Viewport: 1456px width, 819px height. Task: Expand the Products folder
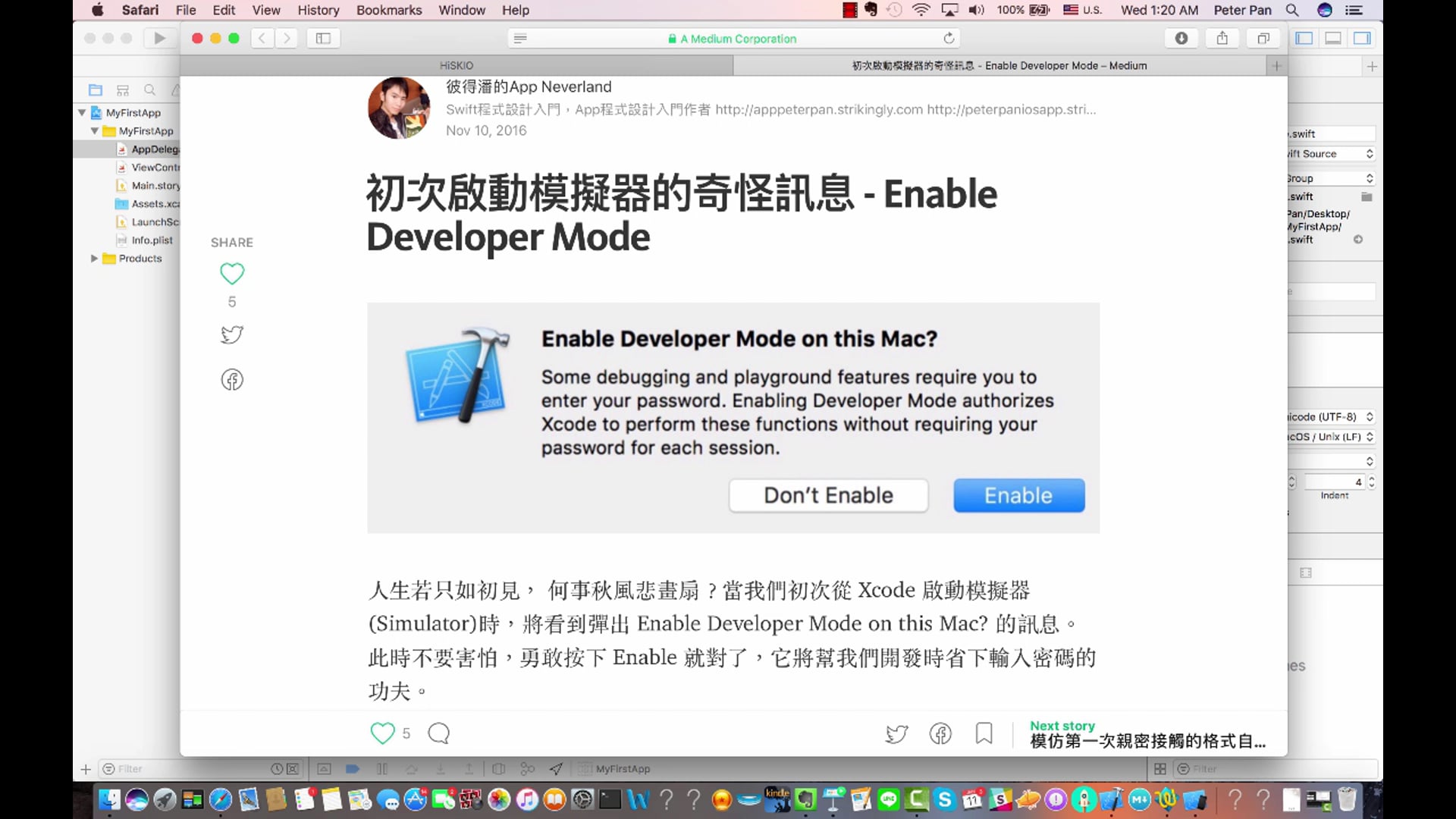[94, 259]
